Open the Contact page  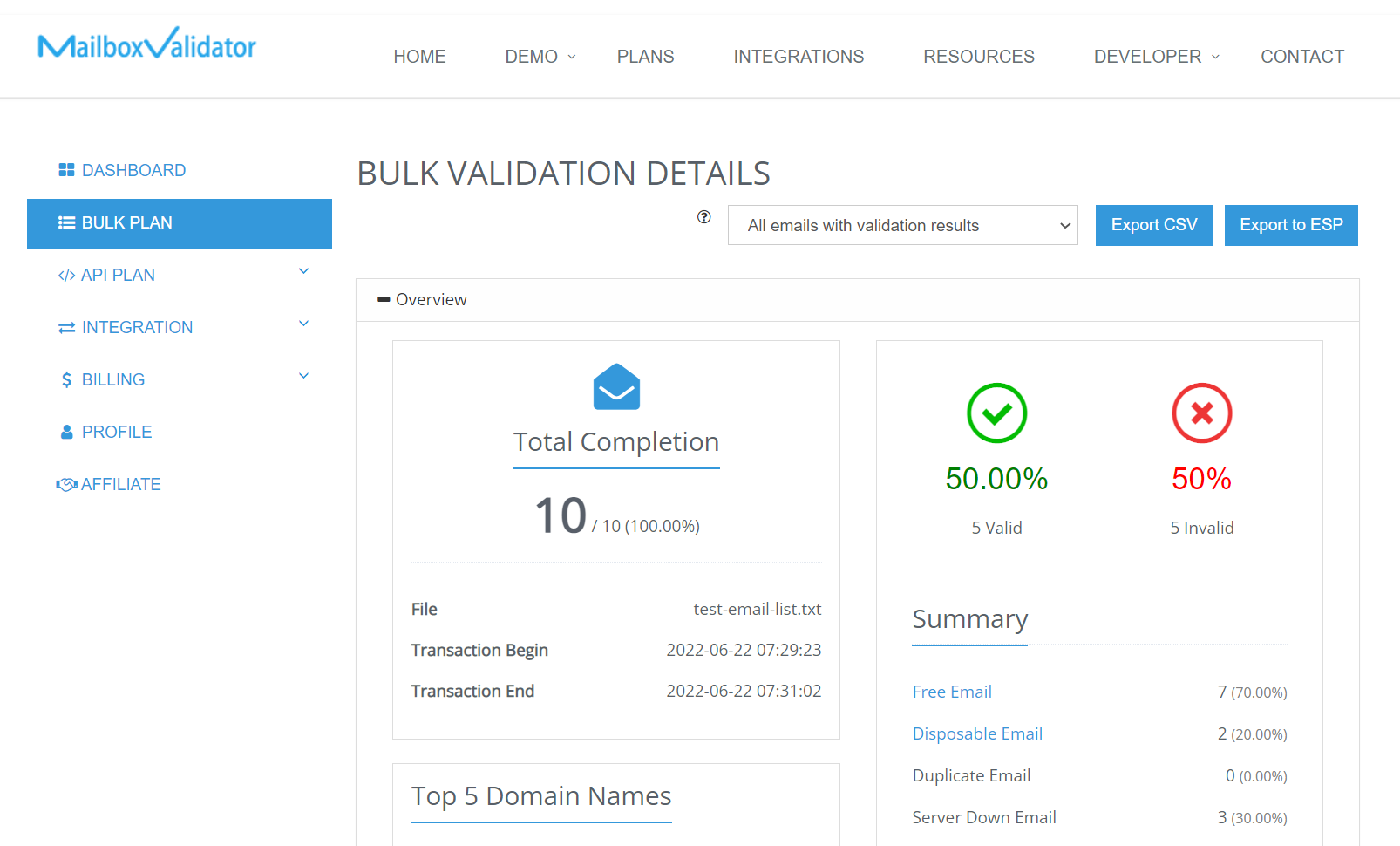click(1302, 57)
